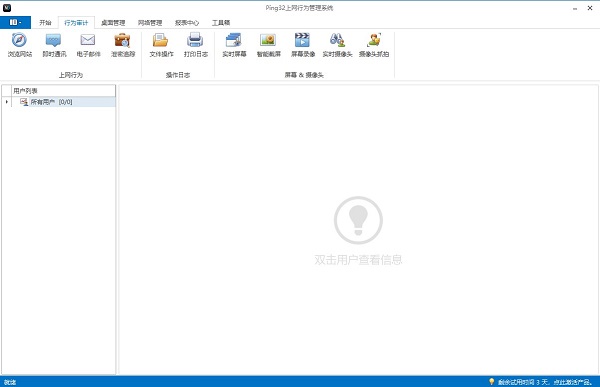The width and height of the screenshot is (600, 387).
Task: Select the 实时摄像头 binoculars icon
Action: tap(337, 40)
